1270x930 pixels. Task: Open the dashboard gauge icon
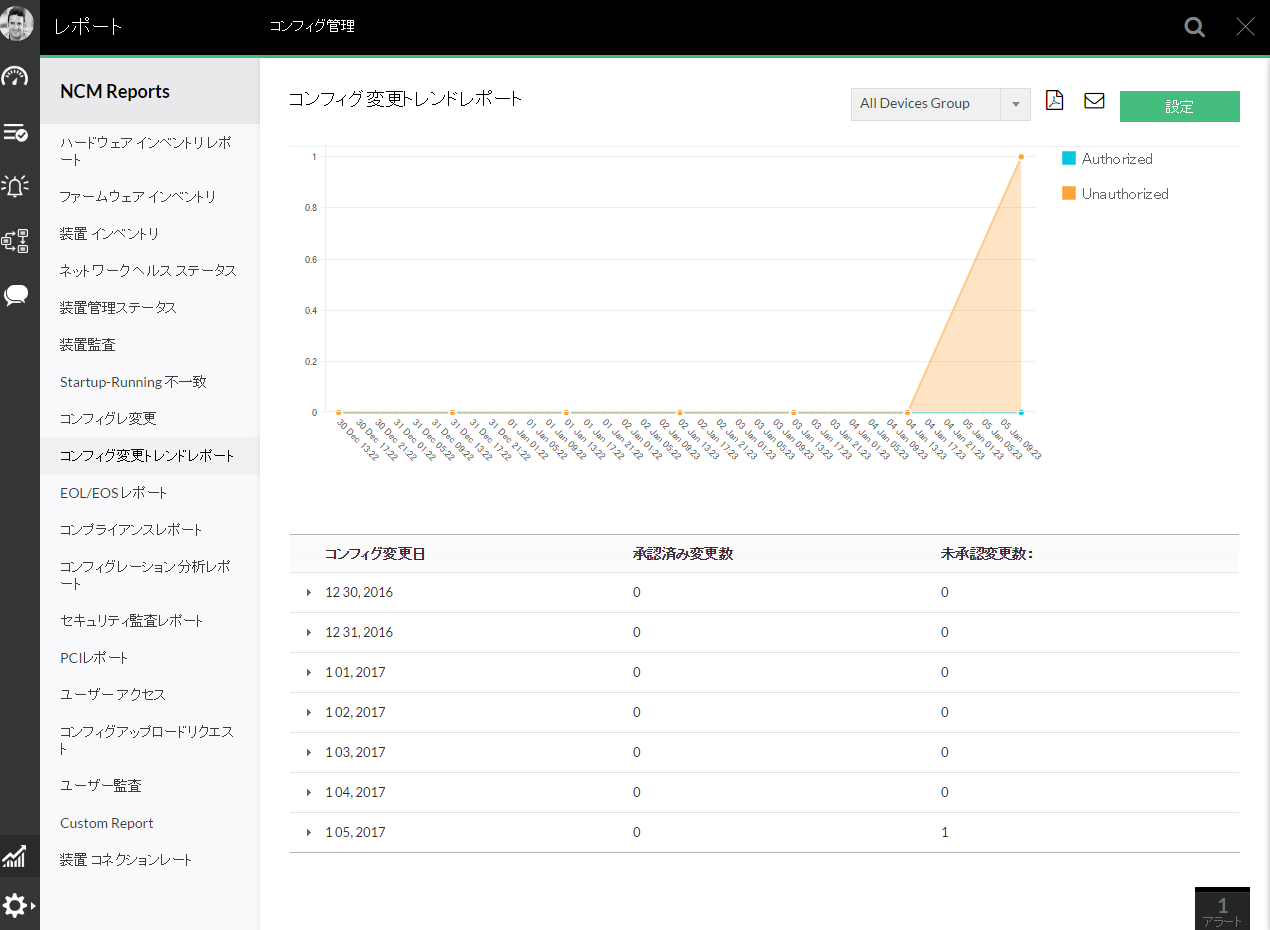click(16, 77)
